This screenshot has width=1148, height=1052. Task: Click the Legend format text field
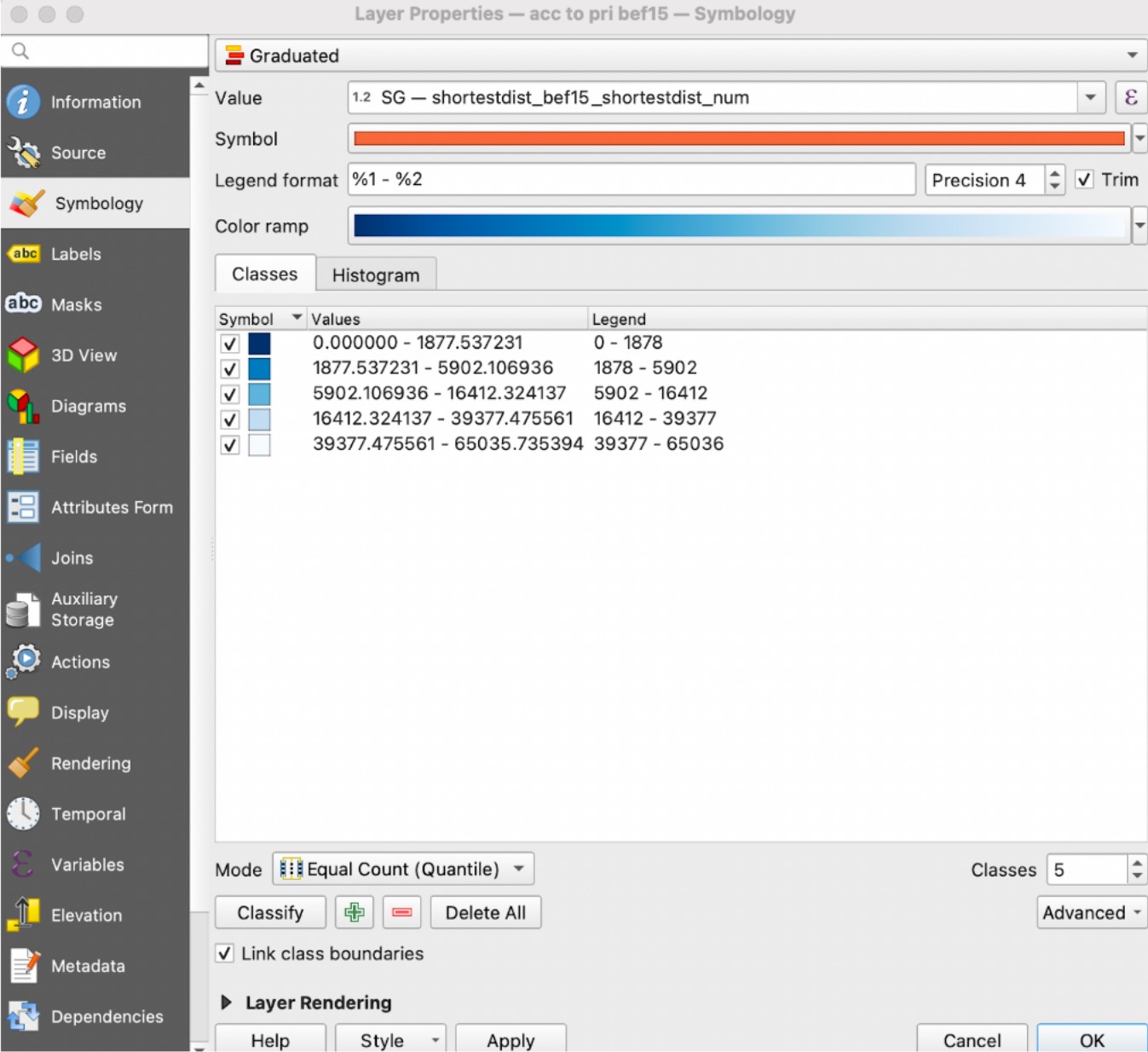[x=631, y=180]
